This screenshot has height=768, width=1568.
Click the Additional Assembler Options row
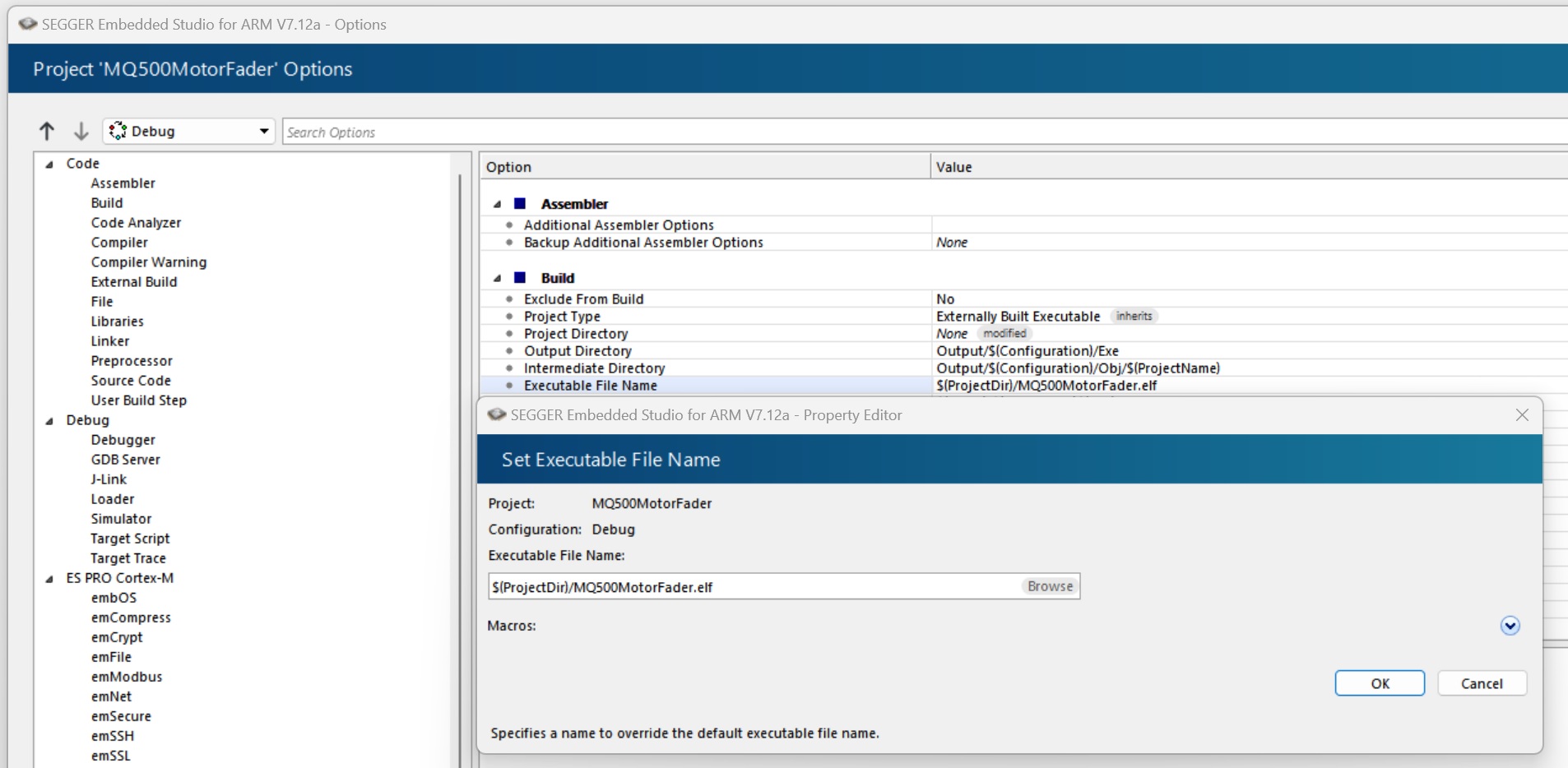(1024, 224)
